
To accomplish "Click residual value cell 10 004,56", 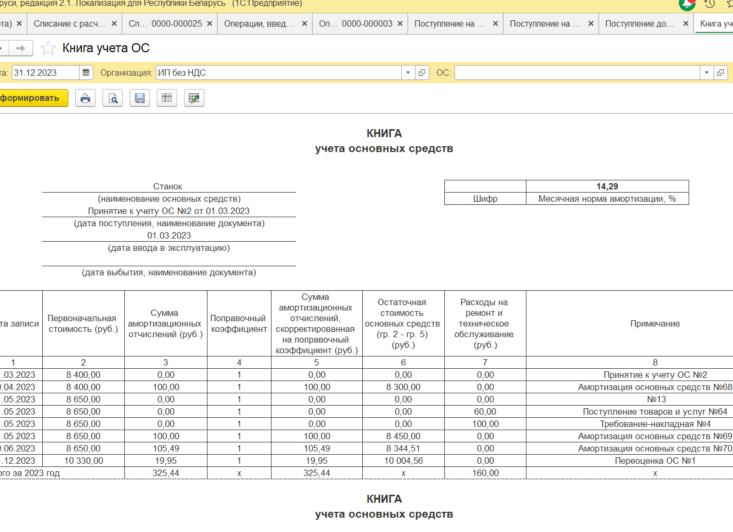I will [x=403, y=460].
